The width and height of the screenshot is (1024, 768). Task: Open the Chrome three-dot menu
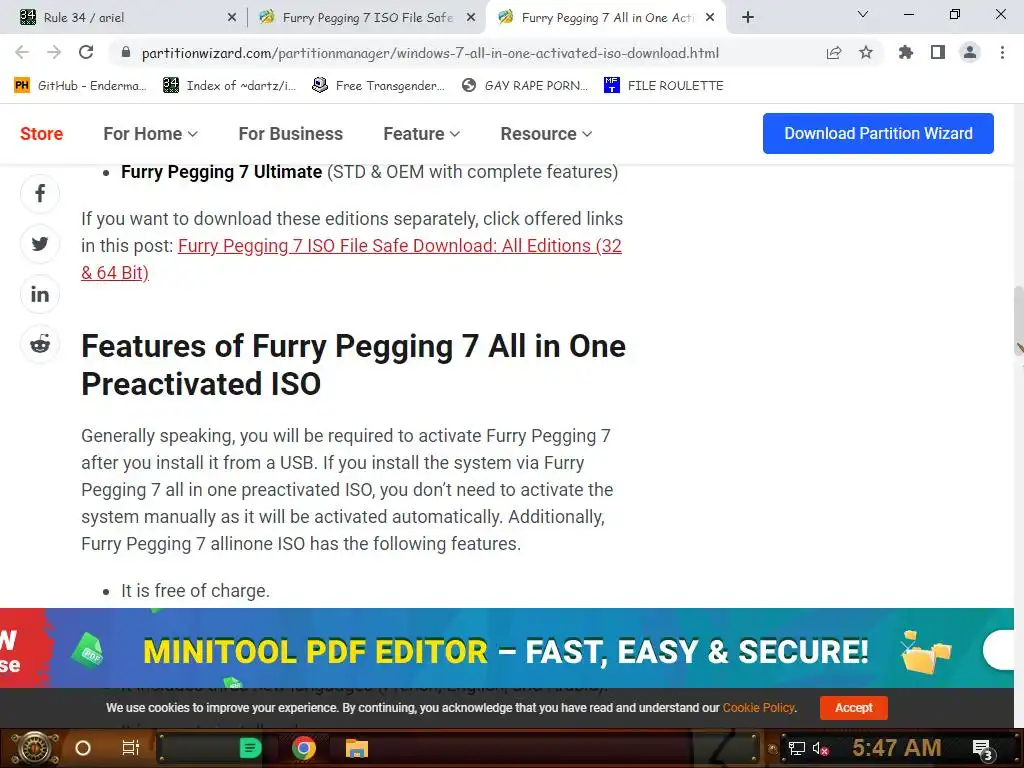[x=1002, y=52]
